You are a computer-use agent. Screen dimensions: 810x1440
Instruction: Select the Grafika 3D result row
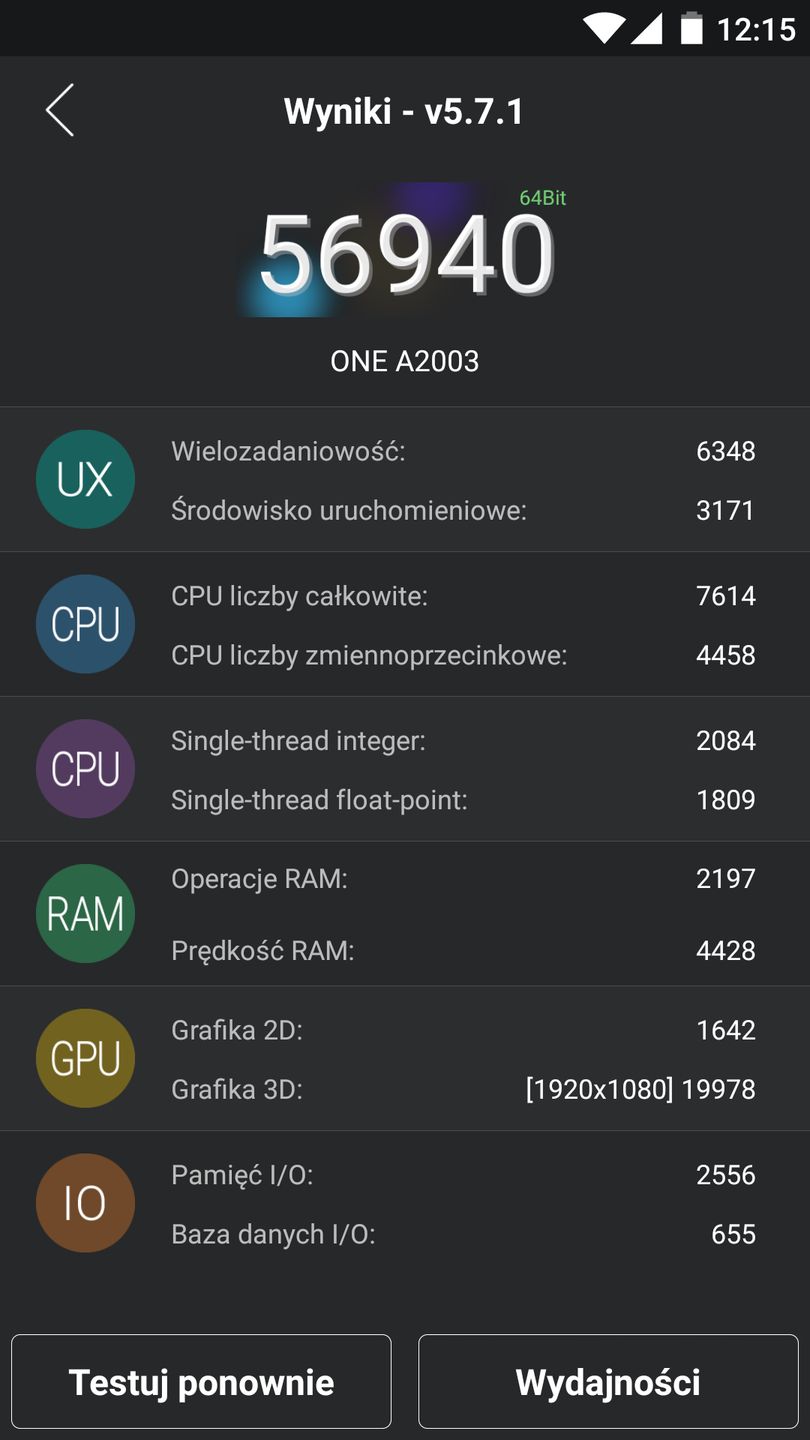(463, 1089)
